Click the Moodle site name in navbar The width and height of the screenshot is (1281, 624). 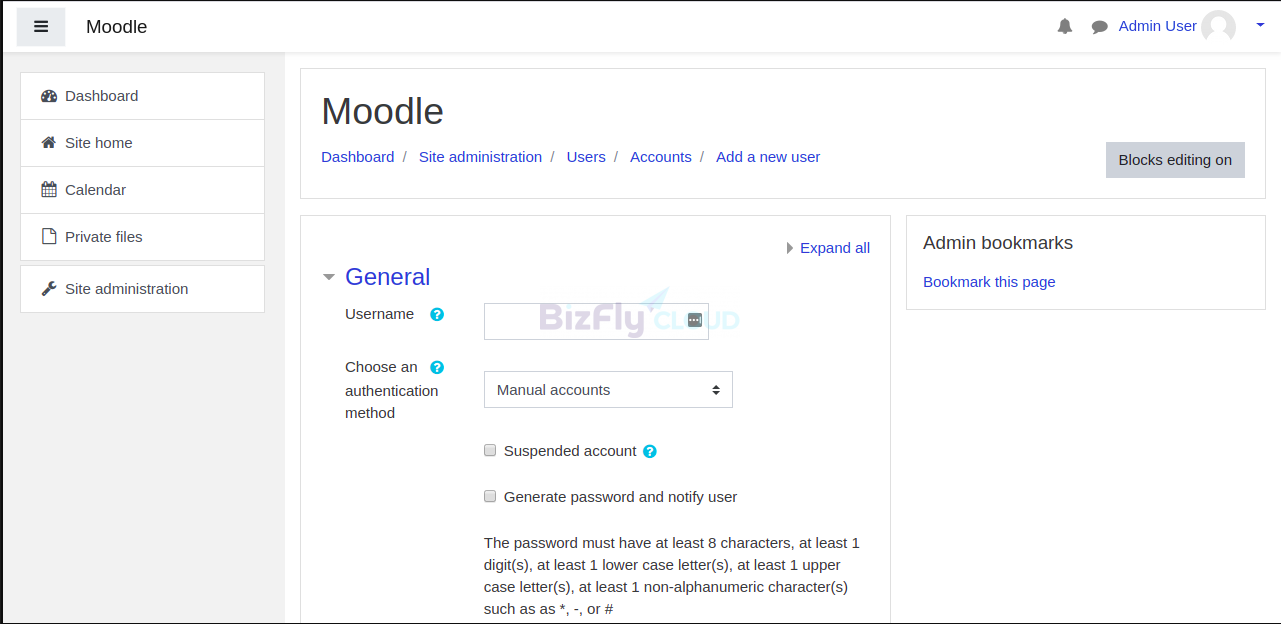(116, 27)
